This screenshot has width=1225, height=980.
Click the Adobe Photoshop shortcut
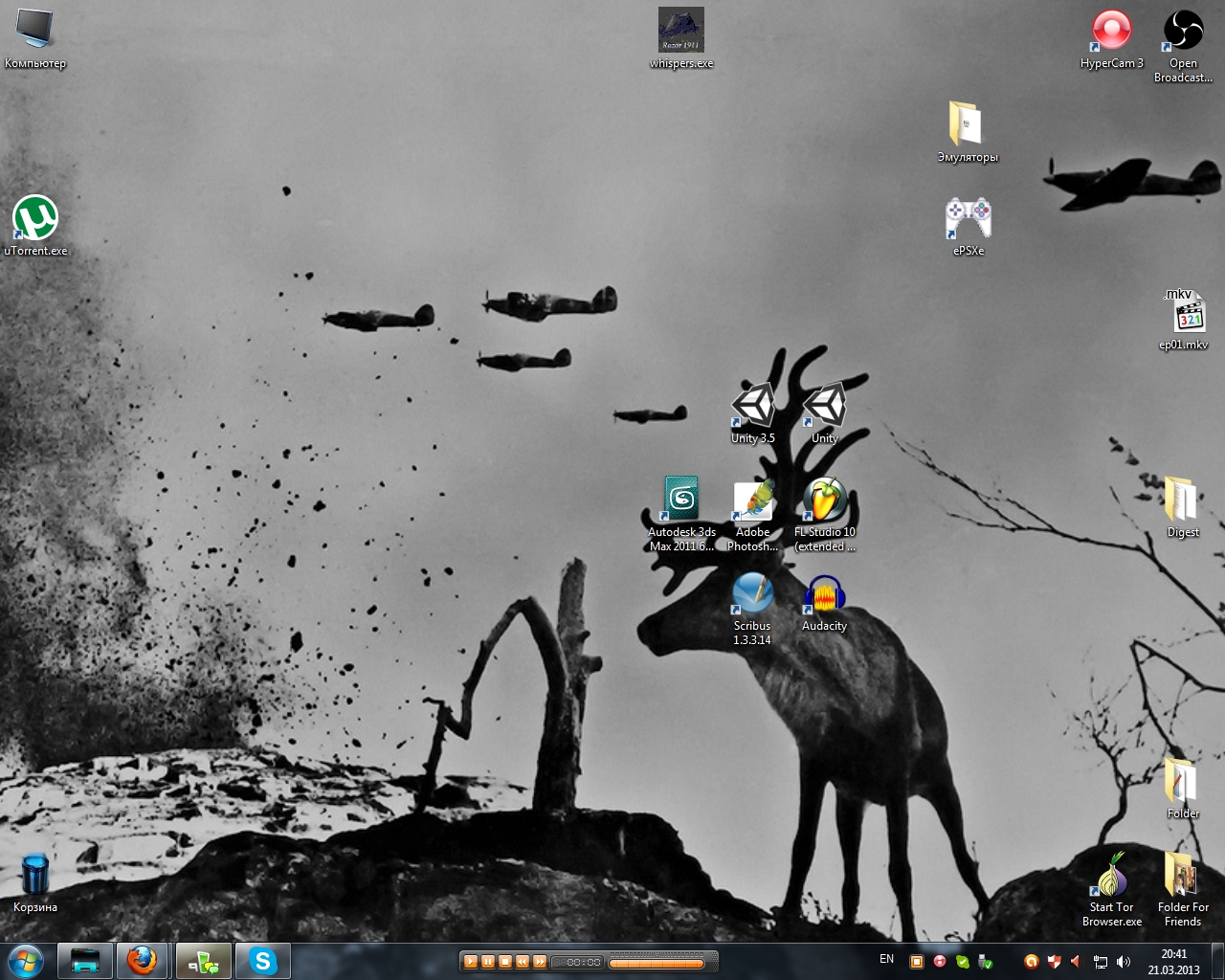tap(752, 502)
